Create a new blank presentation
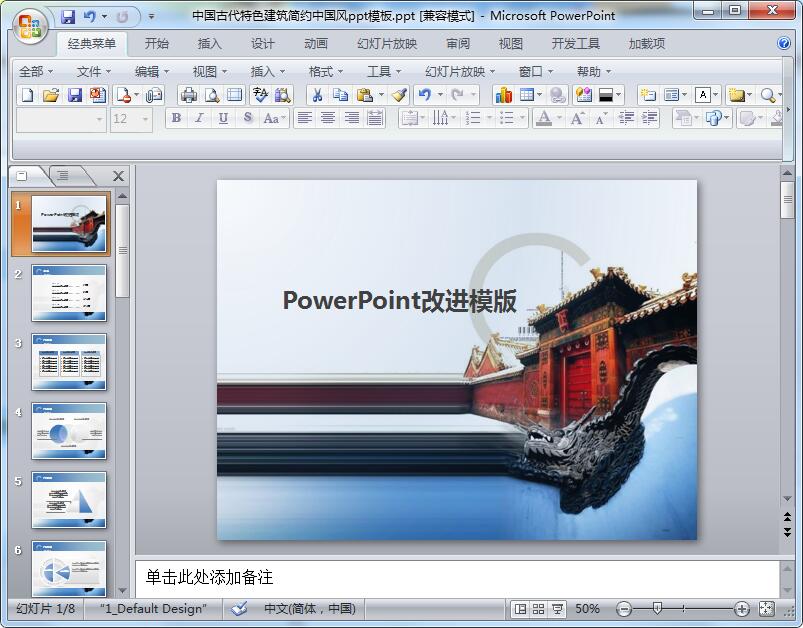This screenshot has width=803, height=628. (x=28, y=95)
